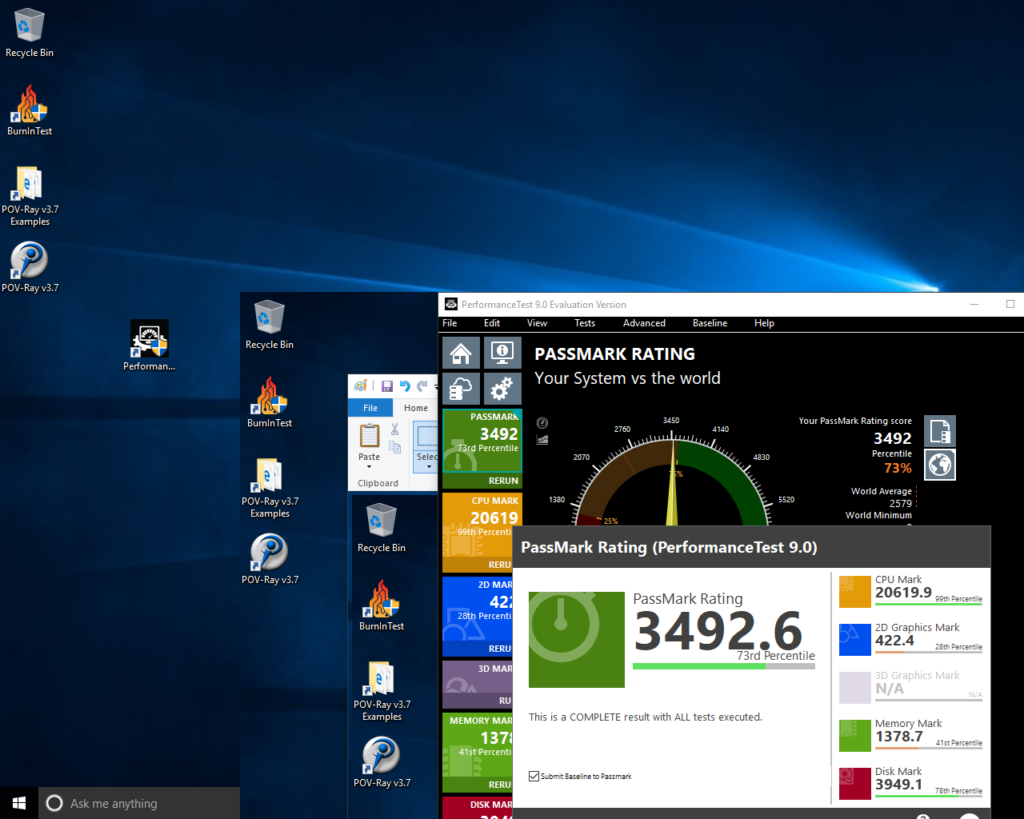Click the World Average 2579 value
1024x819 pixels.
(x=901, y=504)
